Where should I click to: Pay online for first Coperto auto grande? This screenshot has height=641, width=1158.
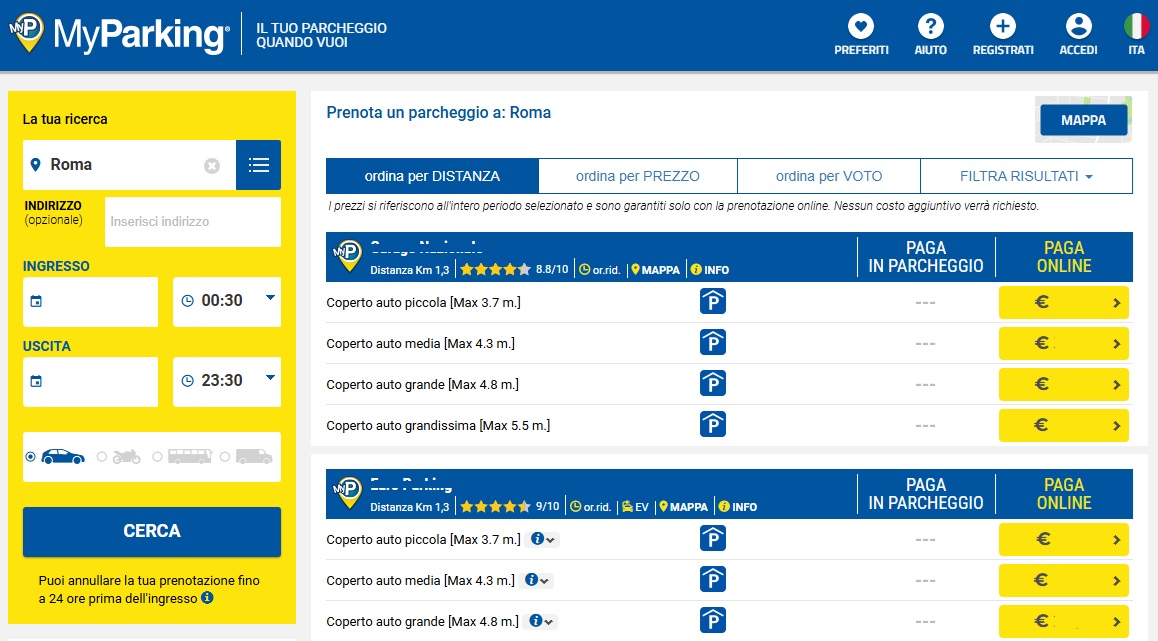tap(1063, 384)
